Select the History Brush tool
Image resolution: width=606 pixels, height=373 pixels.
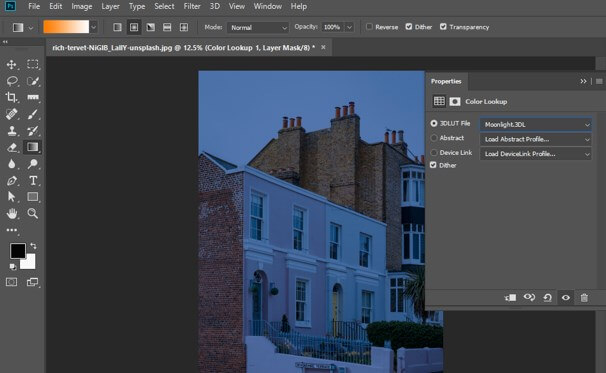[33, 131]
